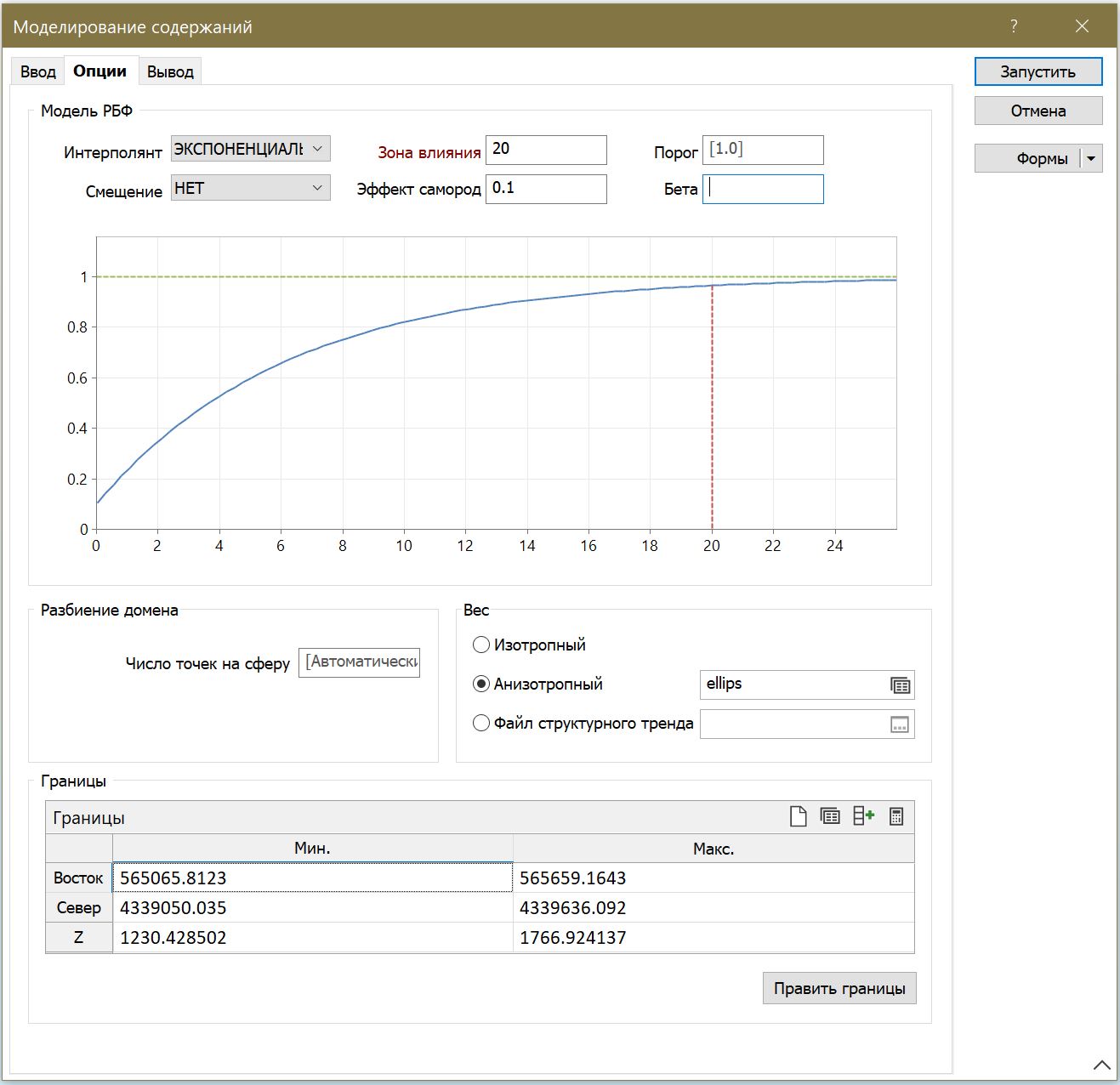Open form list icon in ellips field
This screenshot has width=1120, height=1085.
pos(900,685)
